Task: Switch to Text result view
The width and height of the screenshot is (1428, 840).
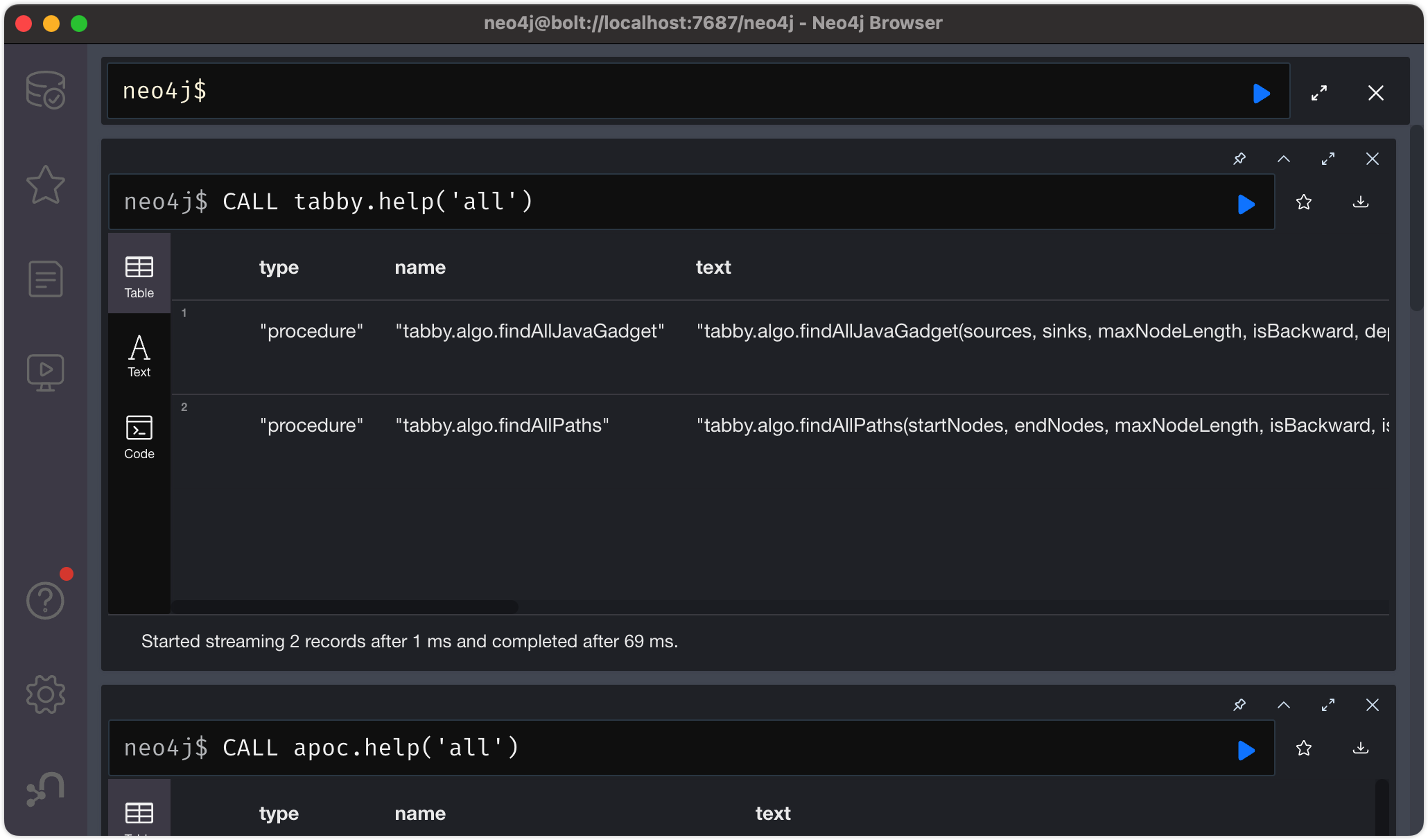Action: tap(139, 356)
